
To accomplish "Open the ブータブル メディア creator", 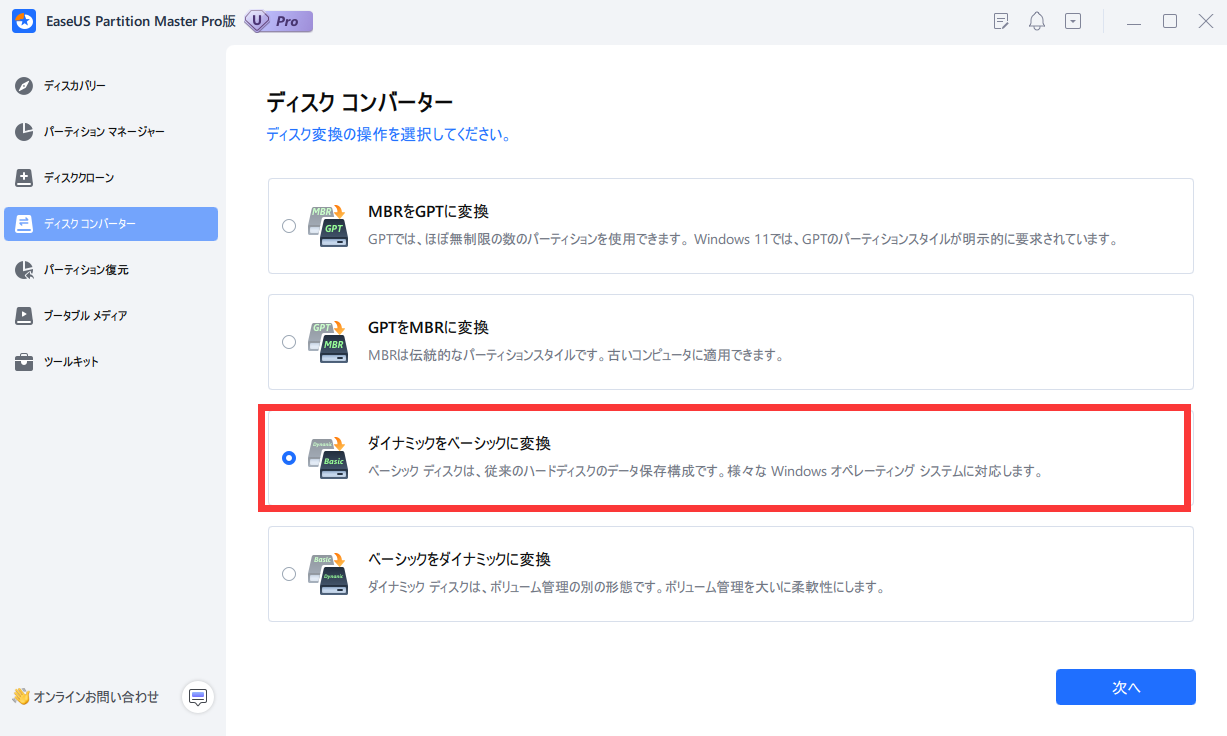I will click(22, 315).
